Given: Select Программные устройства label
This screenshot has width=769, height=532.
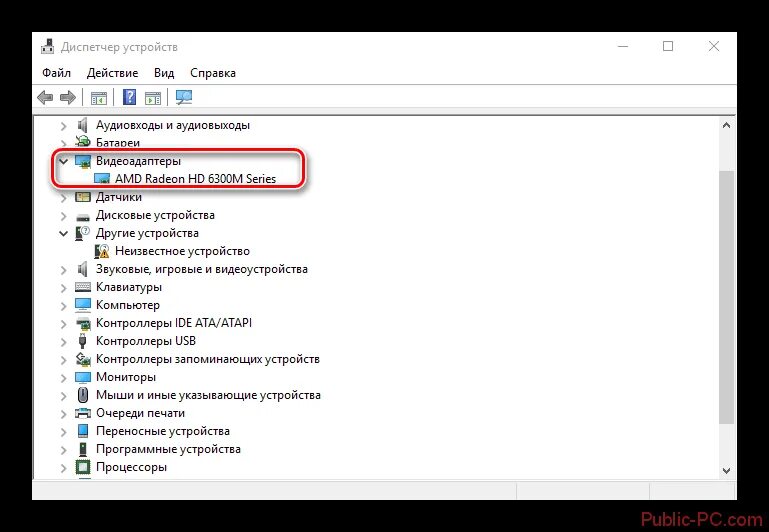Looking at the screenshot, I should click(x=168, y=449).
